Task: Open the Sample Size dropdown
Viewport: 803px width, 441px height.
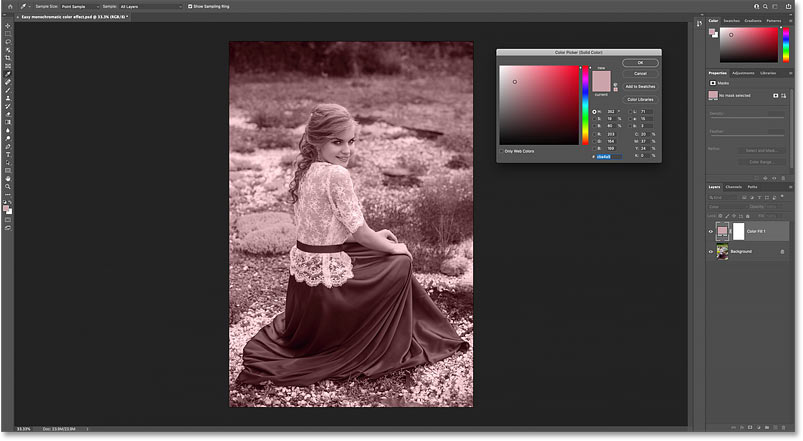Action: (80, 7)
